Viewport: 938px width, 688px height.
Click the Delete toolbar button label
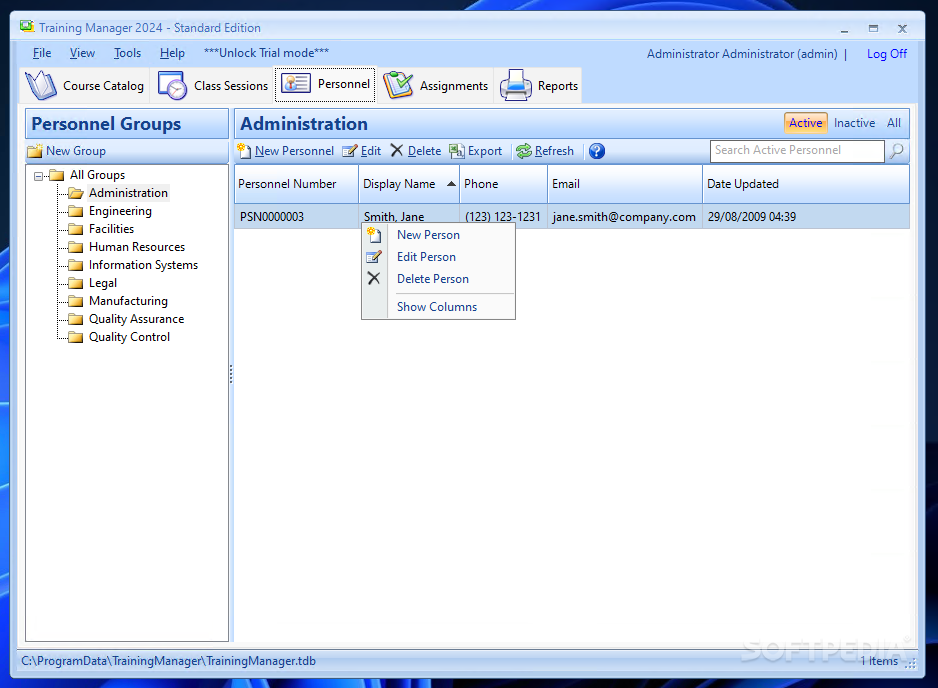424,151
